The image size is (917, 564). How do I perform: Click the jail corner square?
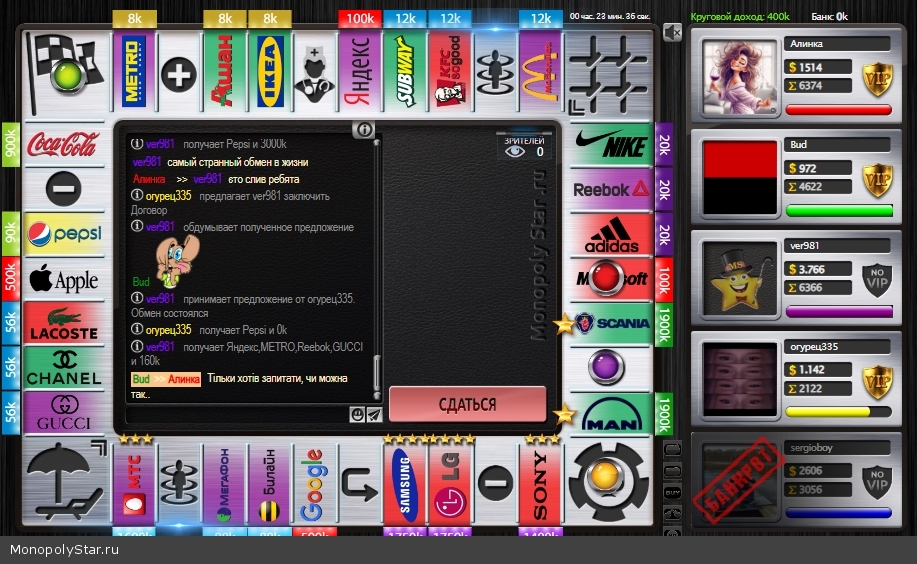[609, 74]
